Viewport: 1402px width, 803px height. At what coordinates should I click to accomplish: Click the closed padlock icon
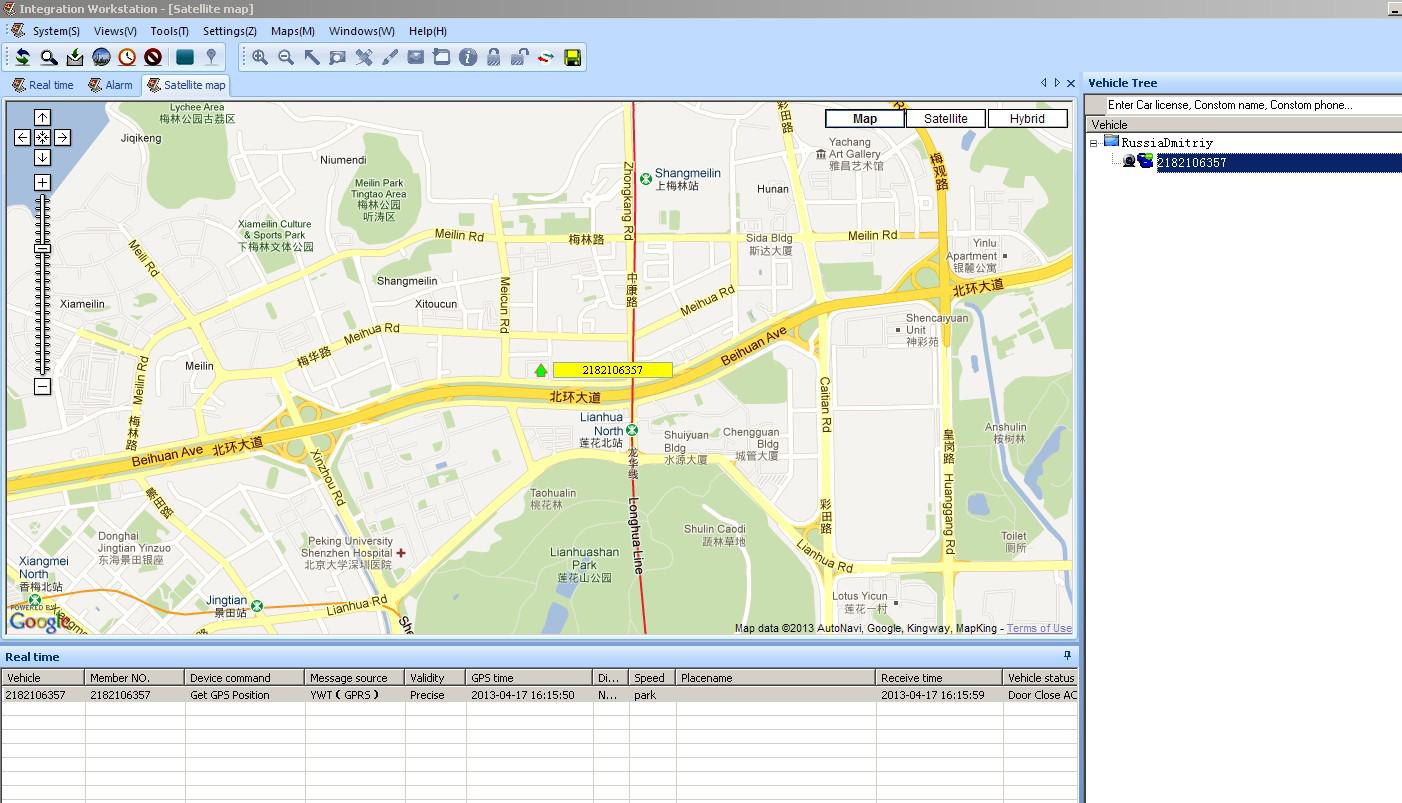pyautogui.click(x=494, y=57)
